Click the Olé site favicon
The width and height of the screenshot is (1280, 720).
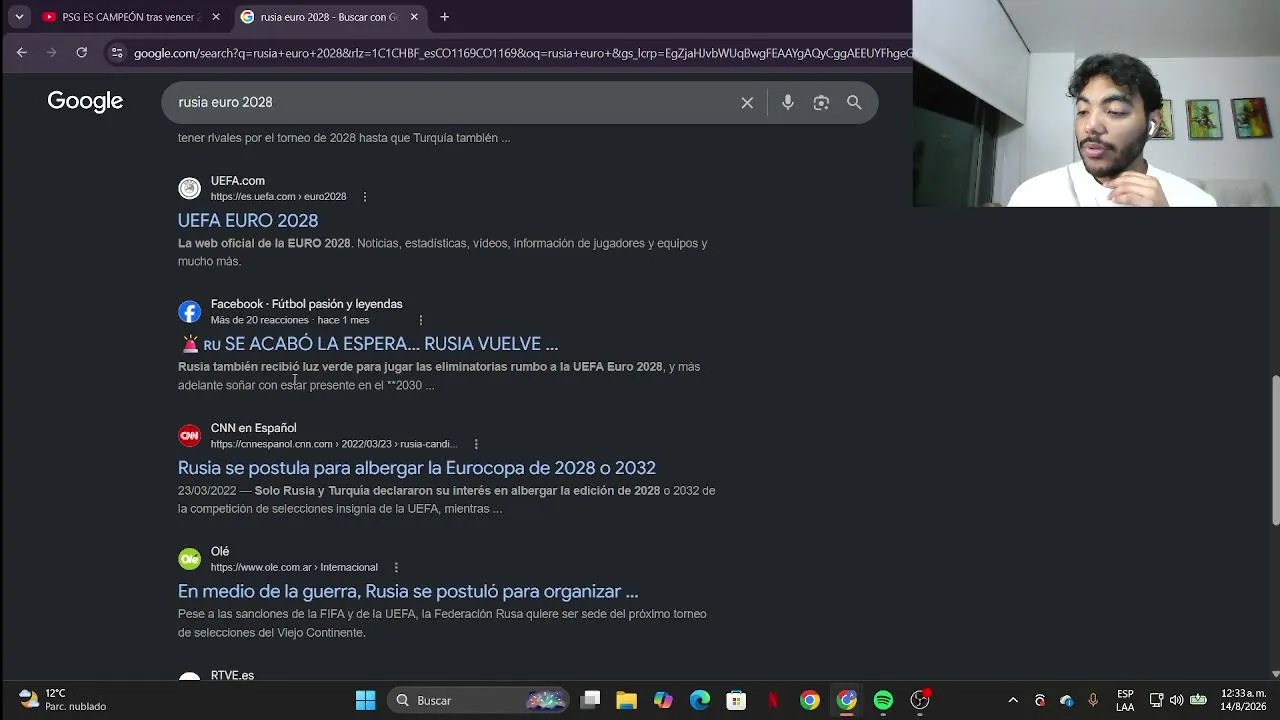pos(189,559)
